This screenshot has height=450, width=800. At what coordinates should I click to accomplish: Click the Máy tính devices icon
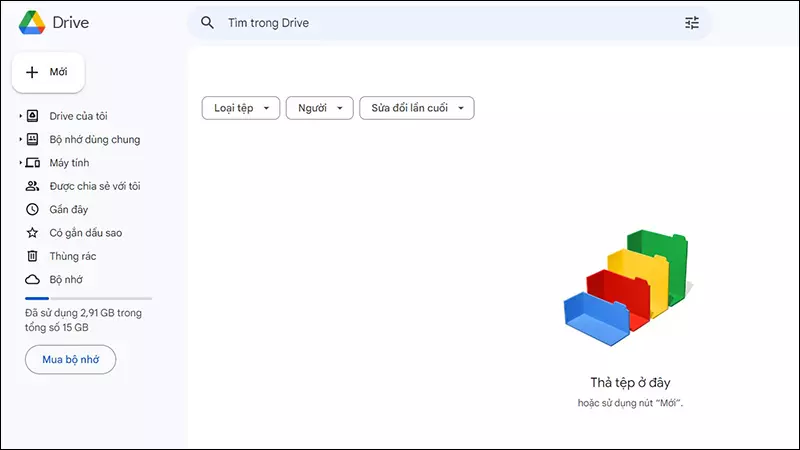(32, 163)
